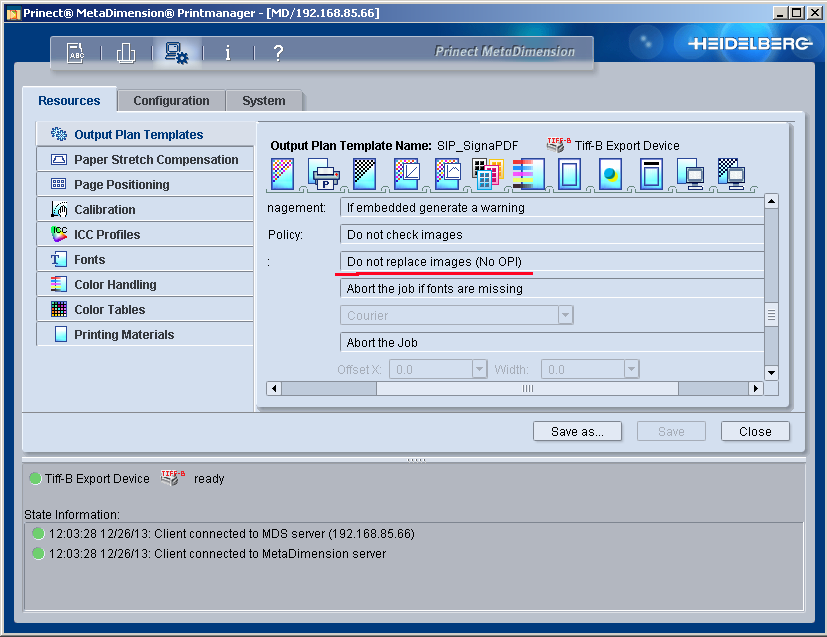827x637 pixels.
Task: Click the Save button
Action: click(671, 431)
